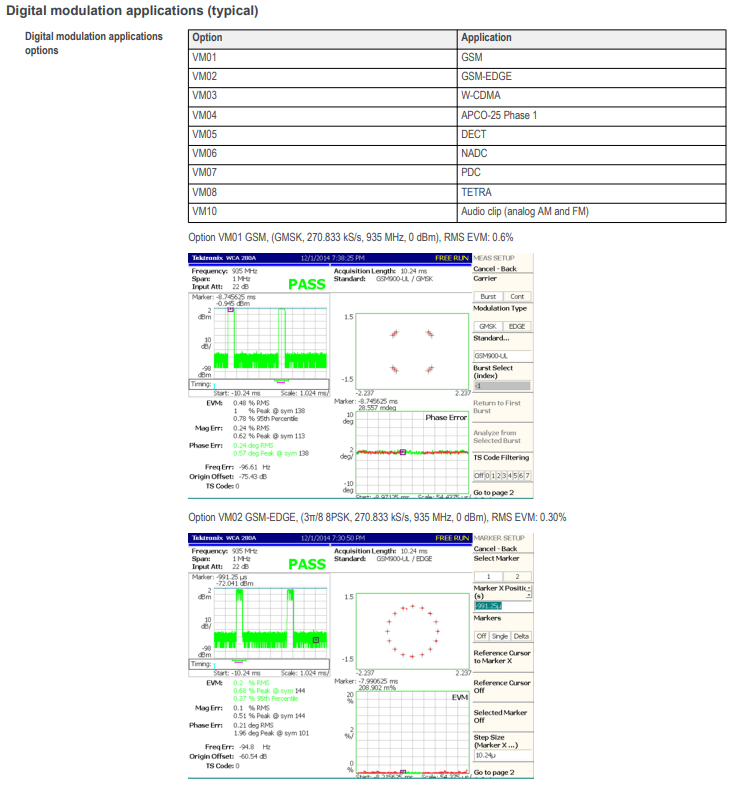
Task: Click marker square on EDGE power trace
Action: click(316, 640)
